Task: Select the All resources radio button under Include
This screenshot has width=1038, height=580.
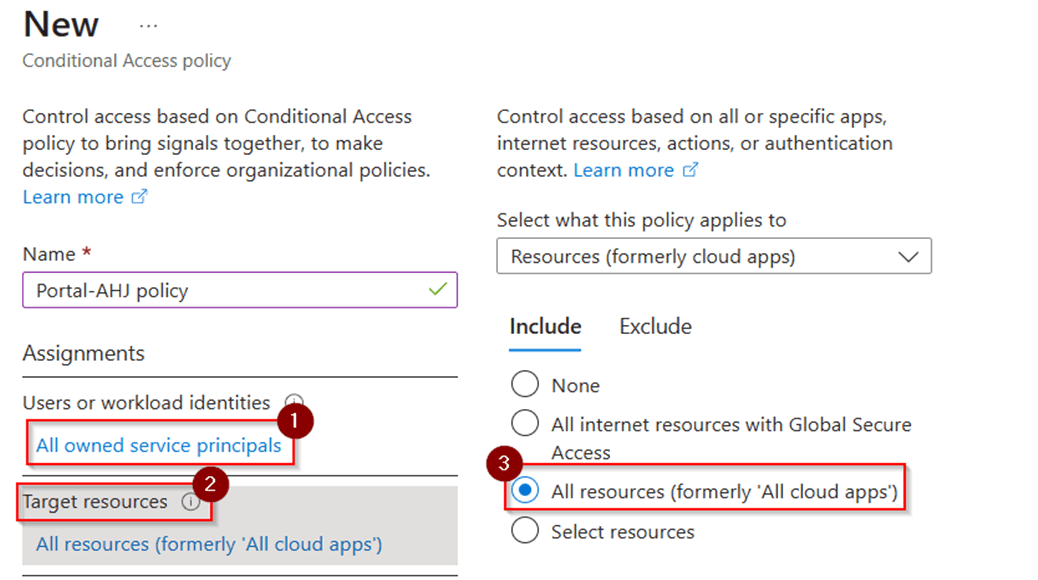Action: click(525, 489)
